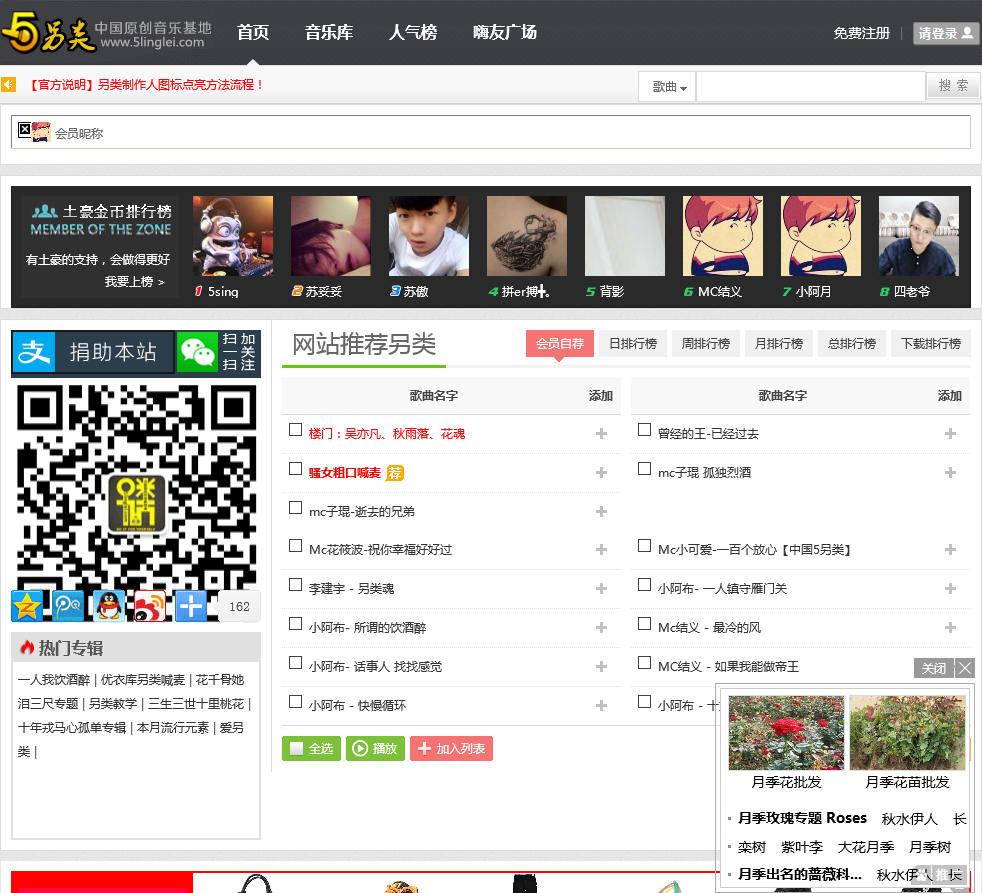The image size is (982, 893).
Task: Open 嗨友广场 navigation item
Action: [505, 33]
